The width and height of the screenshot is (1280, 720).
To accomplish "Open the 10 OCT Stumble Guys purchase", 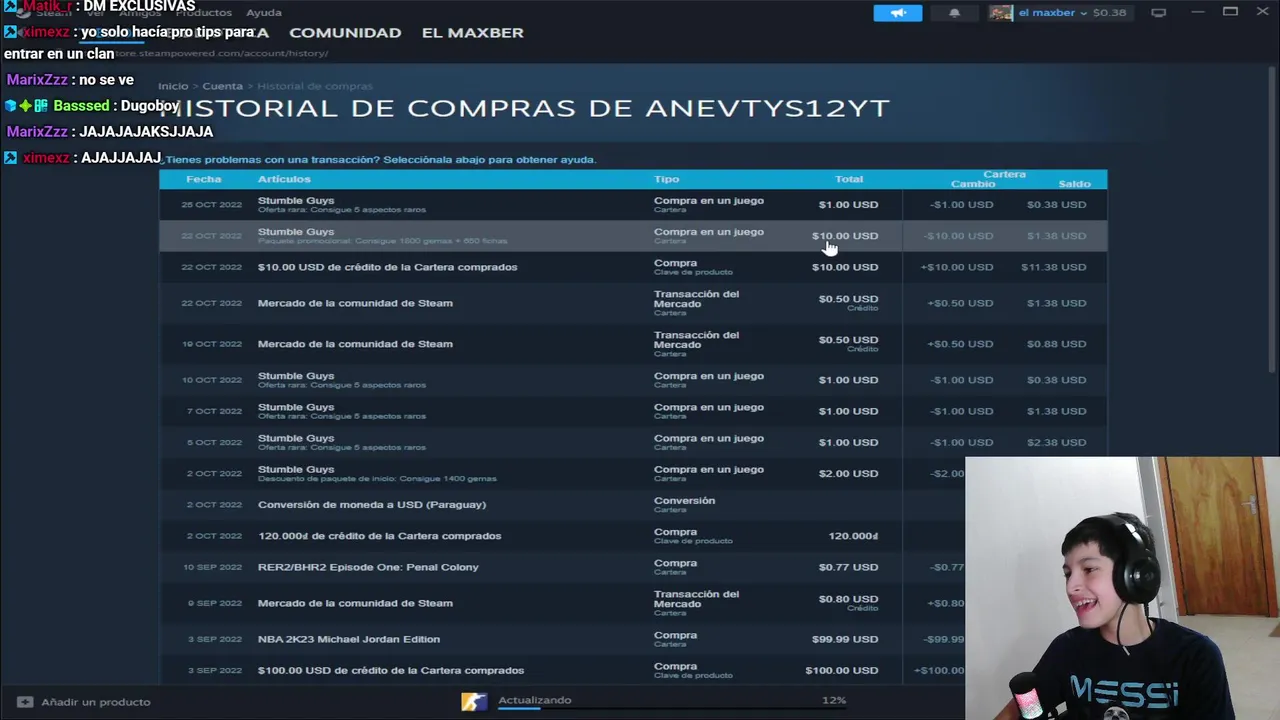I will click(x=633, y=380).
